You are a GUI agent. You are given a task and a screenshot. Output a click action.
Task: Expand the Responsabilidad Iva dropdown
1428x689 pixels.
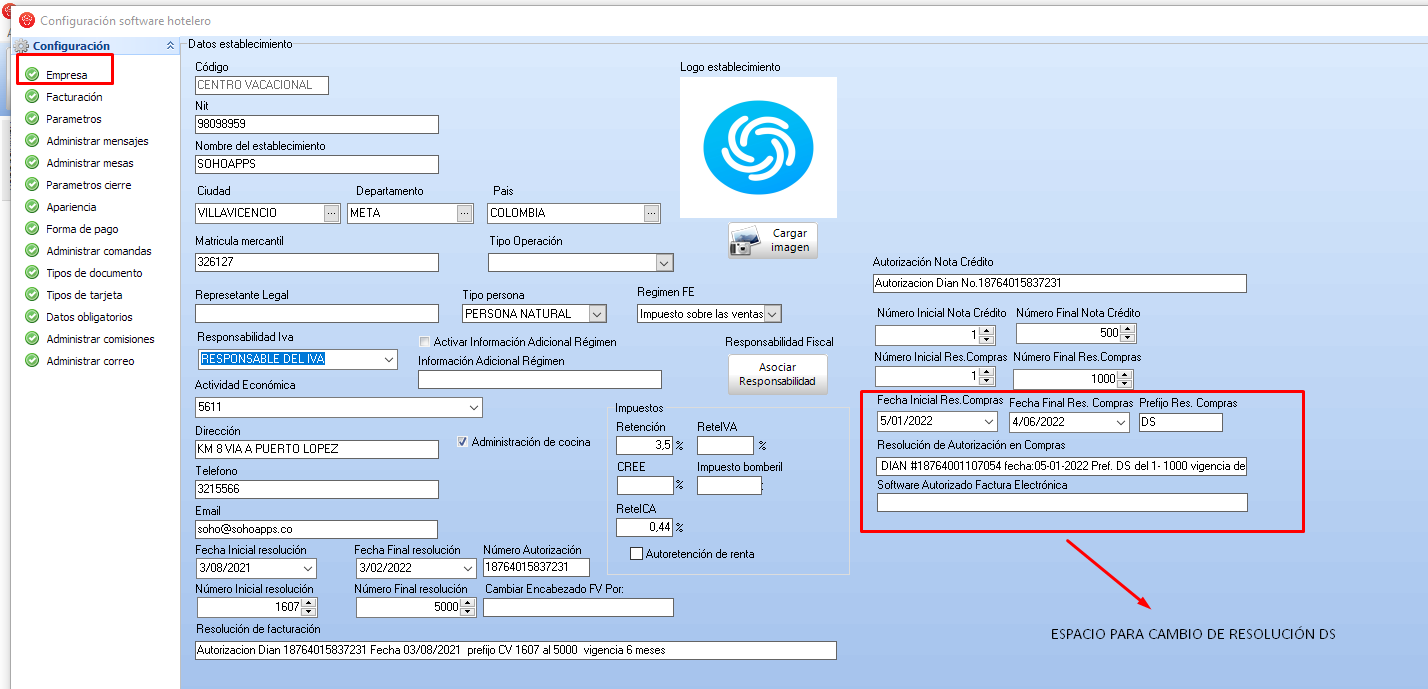[389, 359]
